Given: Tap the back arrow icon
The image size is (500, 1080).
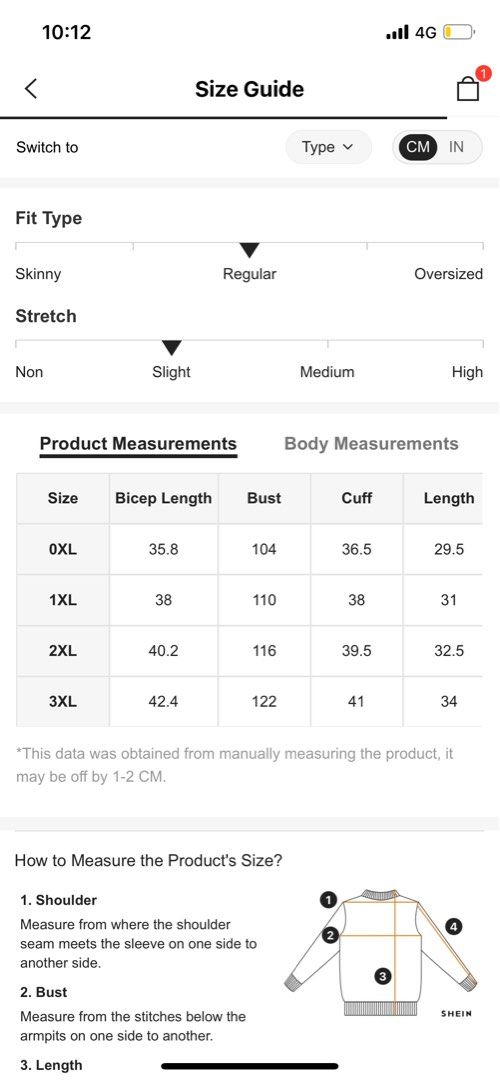Looking at the screenshot, I should click(x=30, y=89).
